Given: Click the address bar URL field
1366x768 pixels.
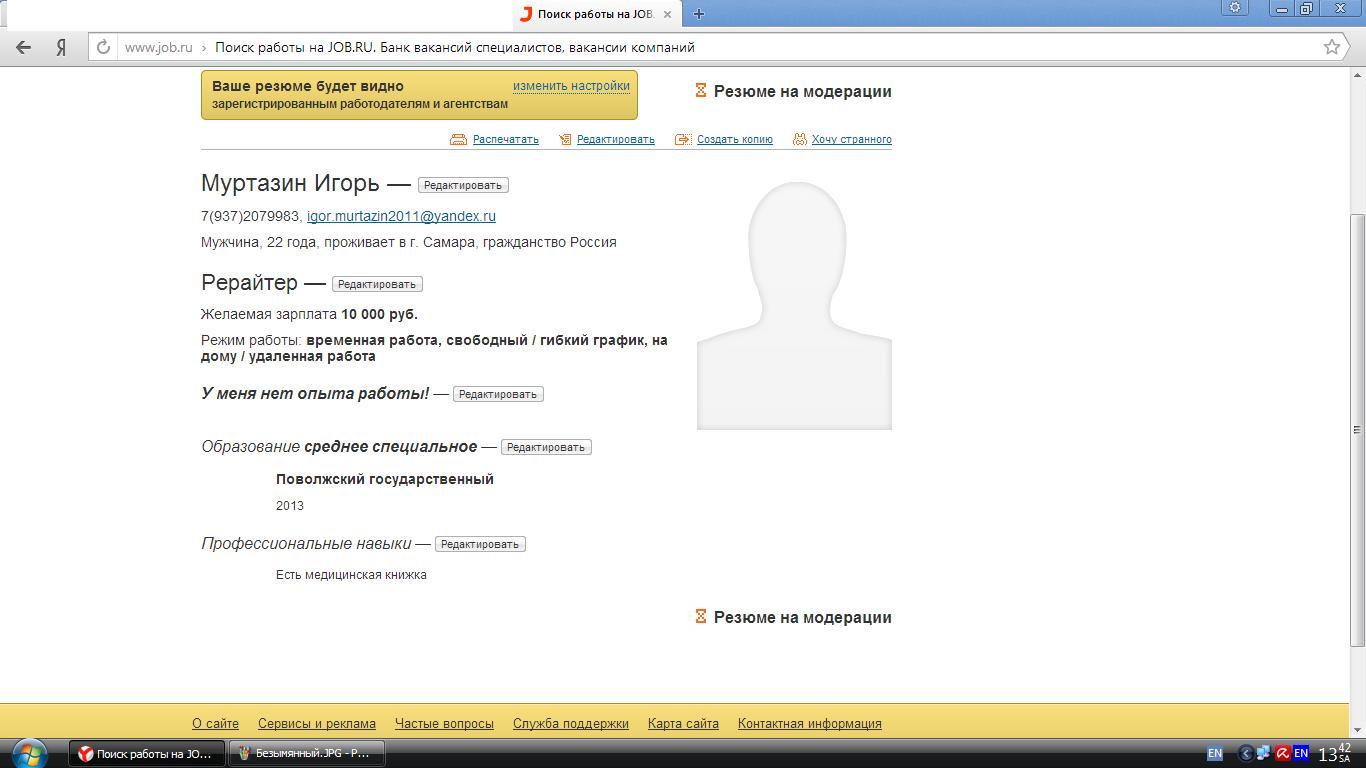Looking at the screenshot, I should [x=718, y=47].
